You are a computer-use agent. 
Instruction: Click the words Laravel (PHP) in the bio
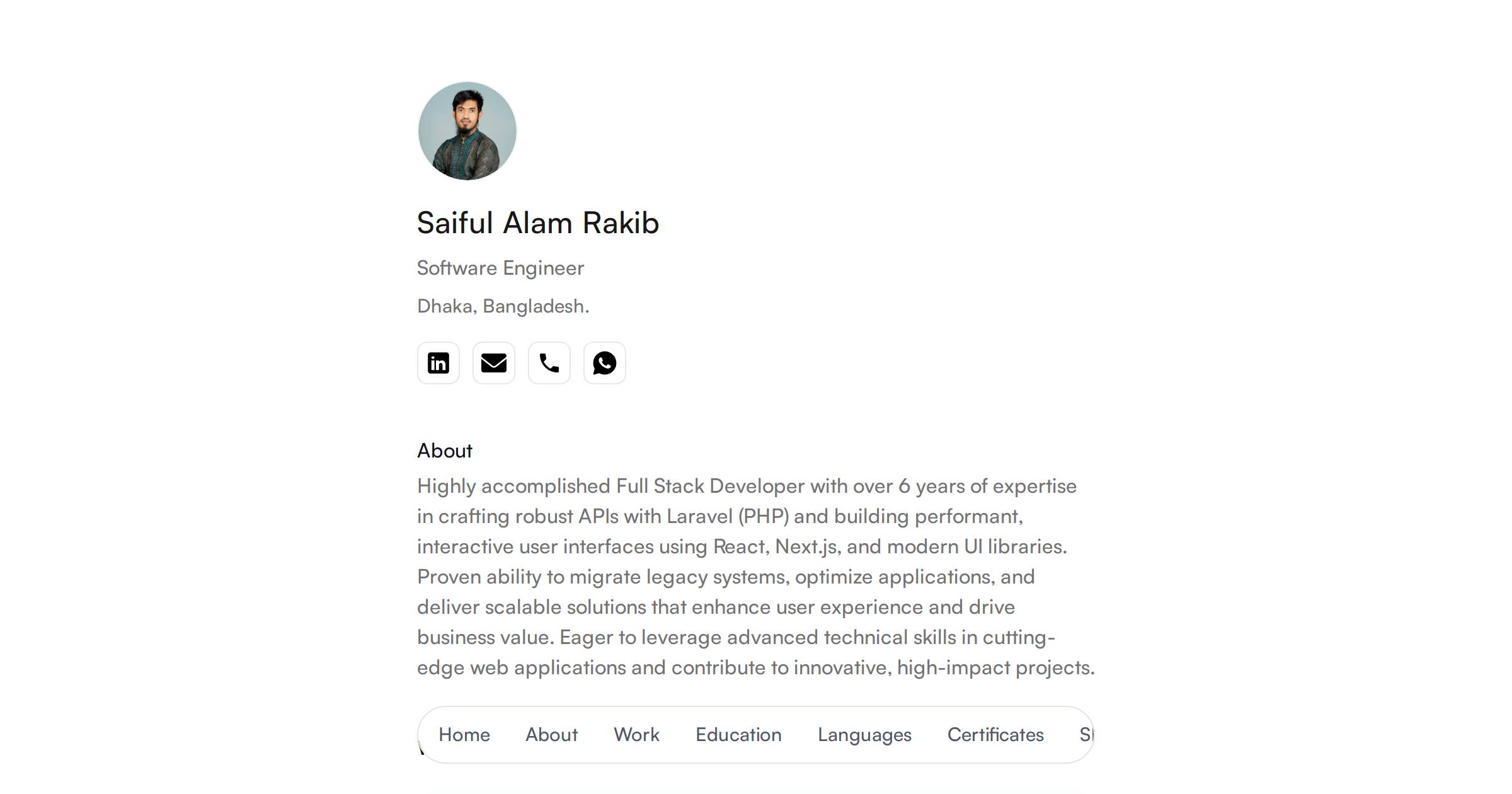(x=728, y=517)
